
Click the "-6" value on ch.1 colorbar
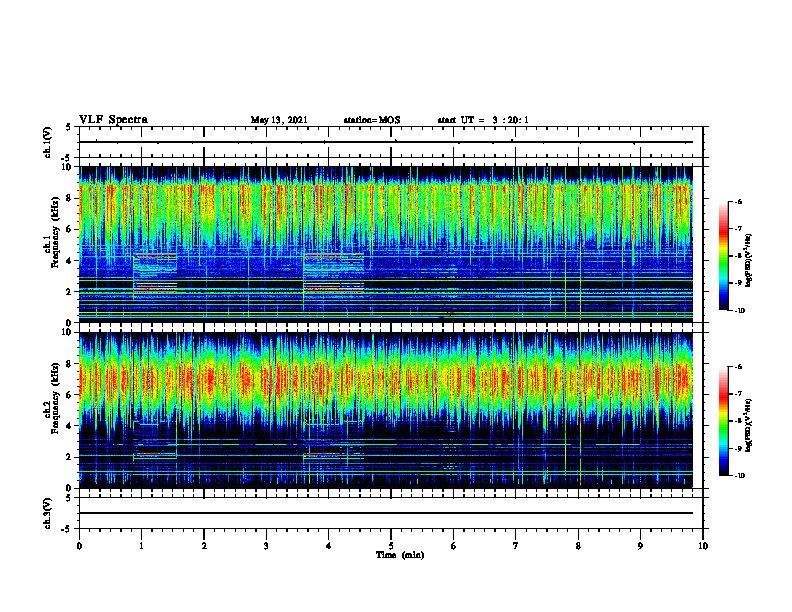tap(738, 201)
